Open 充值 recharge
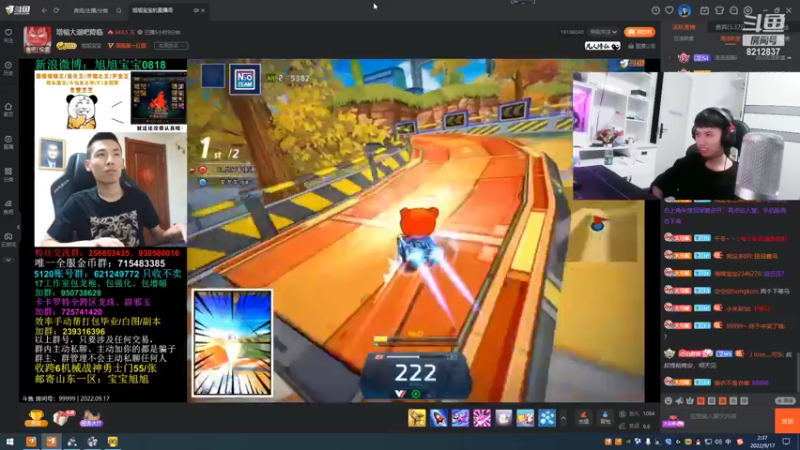800x450 pixels. tap(584, 418)
